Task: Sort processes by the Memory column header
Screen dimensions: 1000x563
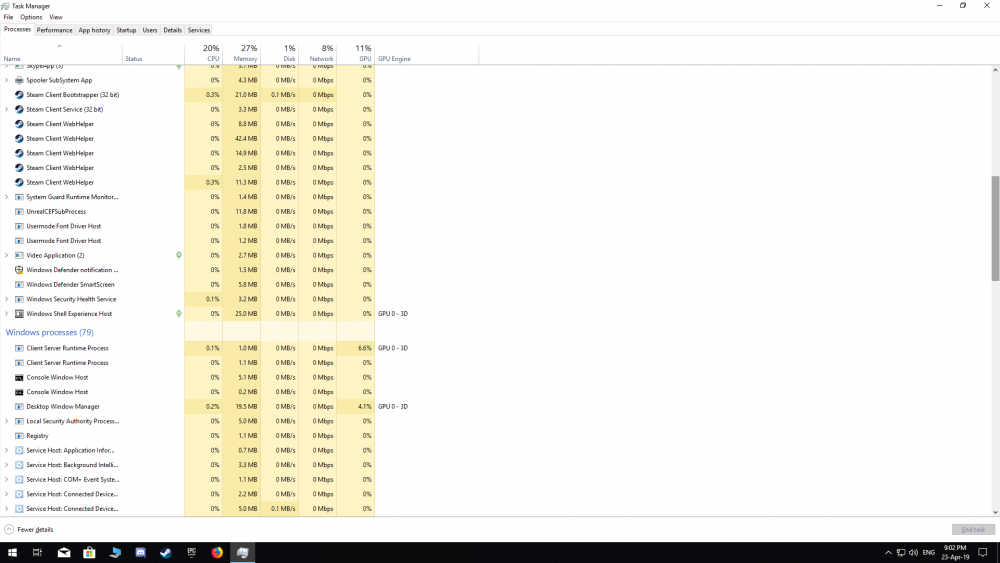Action: (x=241, y=54)
